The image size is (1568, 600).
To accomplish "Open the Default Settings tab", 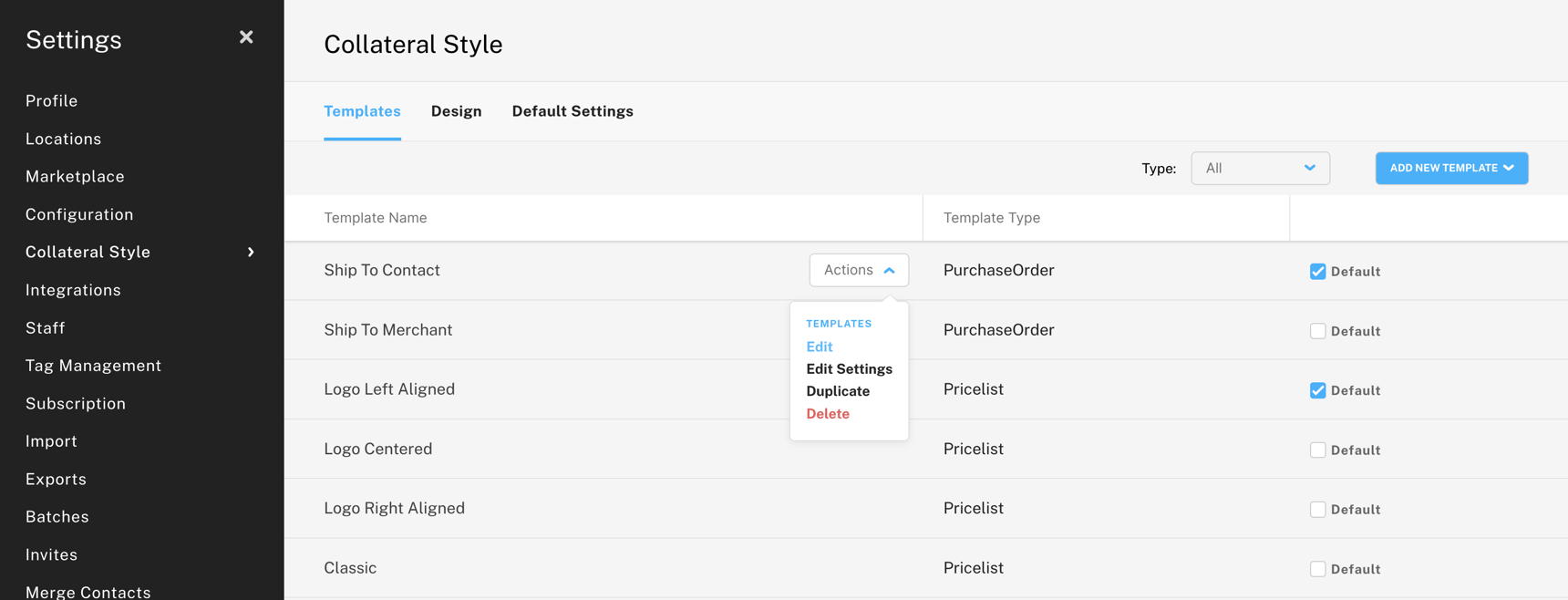I will (x=573, y=110).
